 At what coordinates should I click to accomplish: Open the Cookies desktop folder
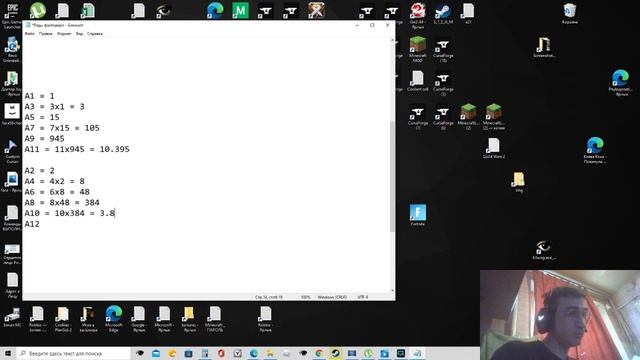tap(63, 319)
